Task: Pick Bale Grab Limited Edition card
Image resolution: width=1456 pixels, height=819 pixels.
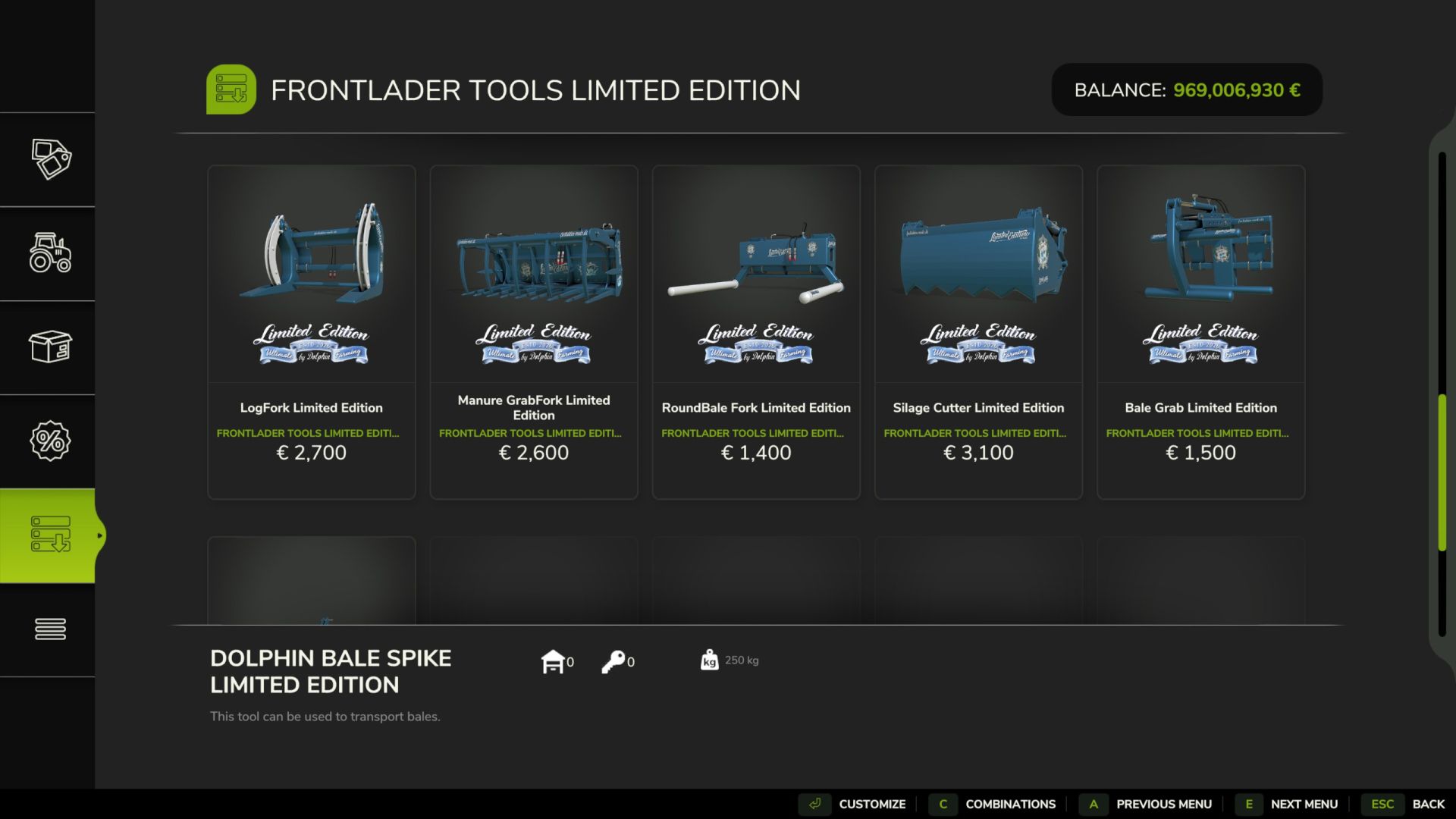Action: coord(1200,332)
